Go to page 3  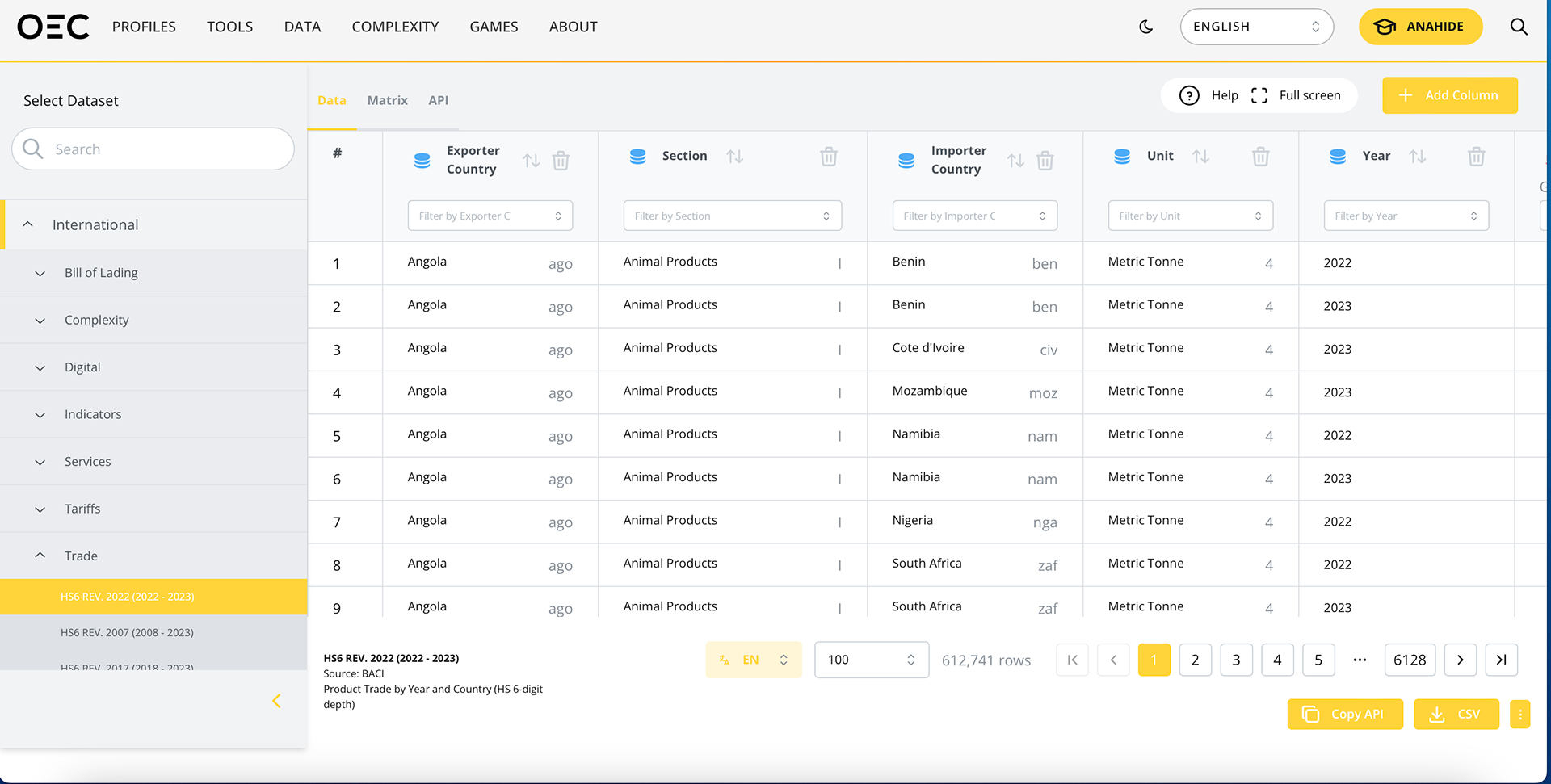[1236, 660]
